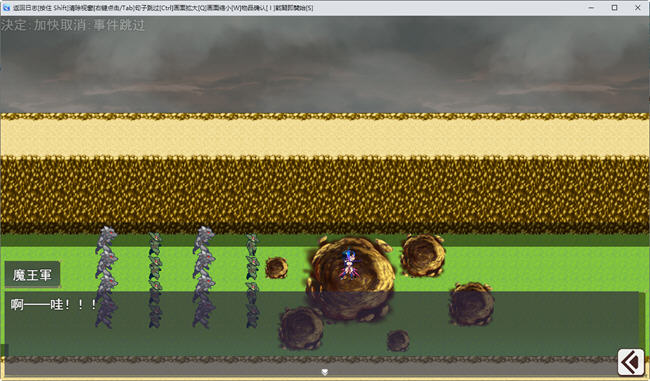The width and height of the screenshot is (650, 381).
Task: Minimize the game window
Action: tap(591, 8)
